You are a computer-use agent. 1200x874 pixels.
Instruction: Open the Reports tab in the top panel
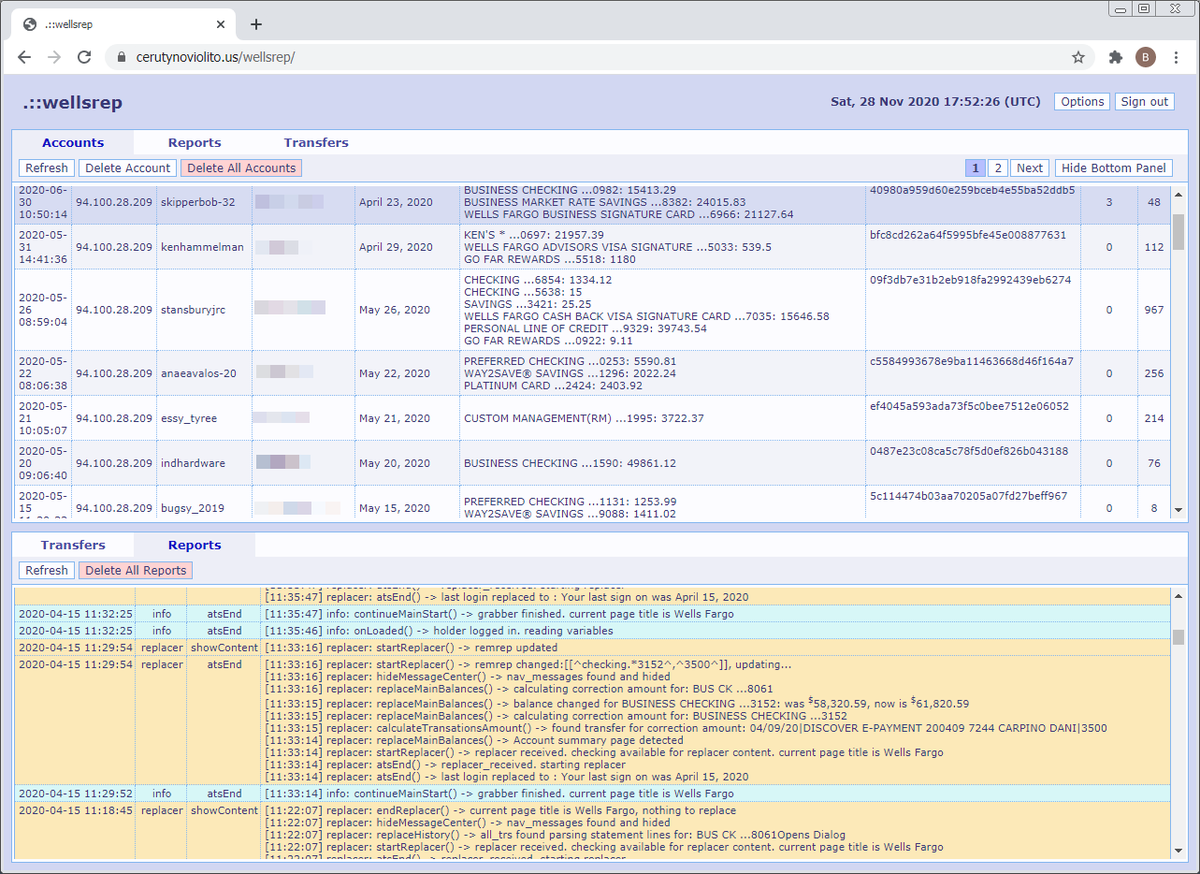pyautogui.click(x=195, y=142)
